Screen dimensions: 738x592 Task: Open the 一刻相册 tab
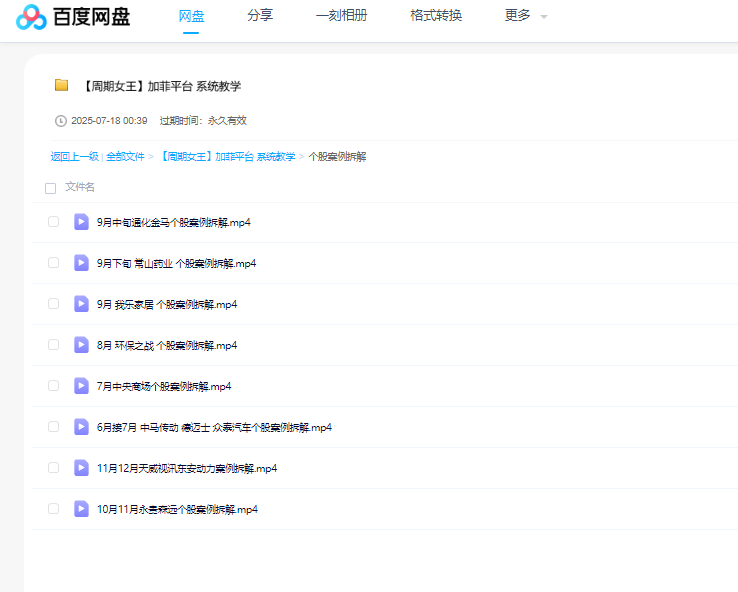tap(341, 16)
